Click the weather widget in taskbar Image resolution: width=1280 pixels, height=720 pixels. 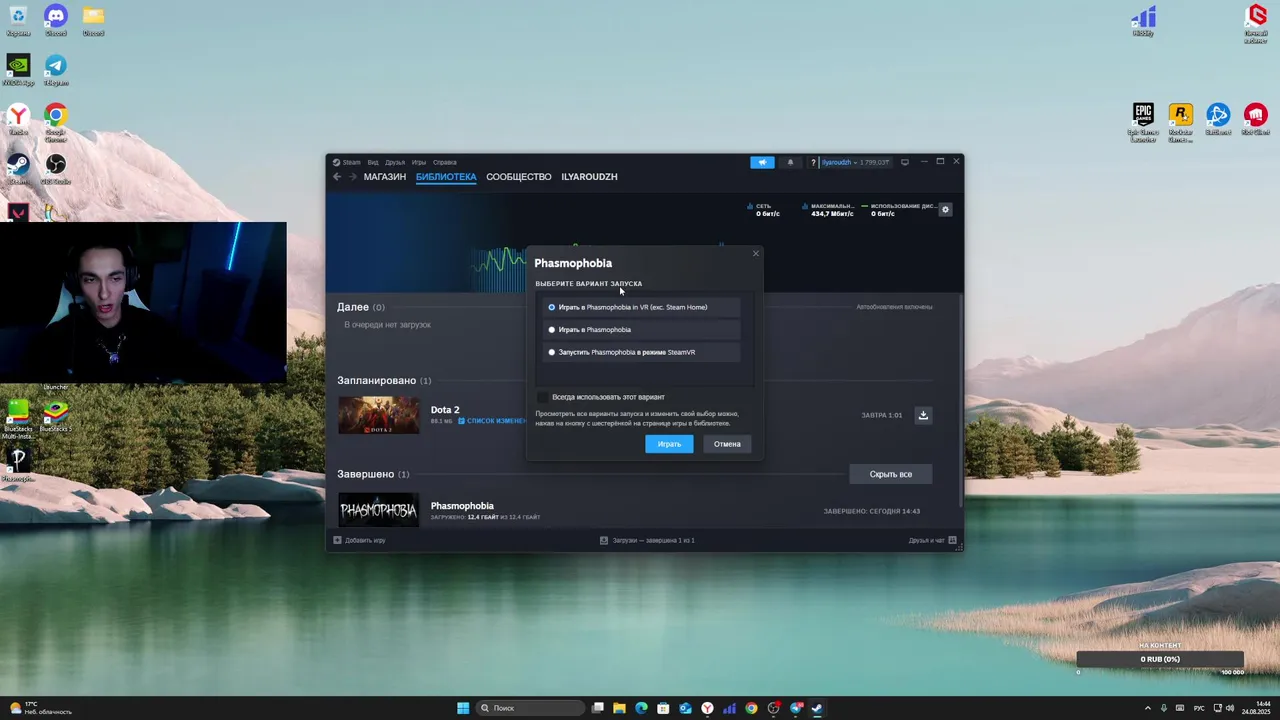point(40,708)
